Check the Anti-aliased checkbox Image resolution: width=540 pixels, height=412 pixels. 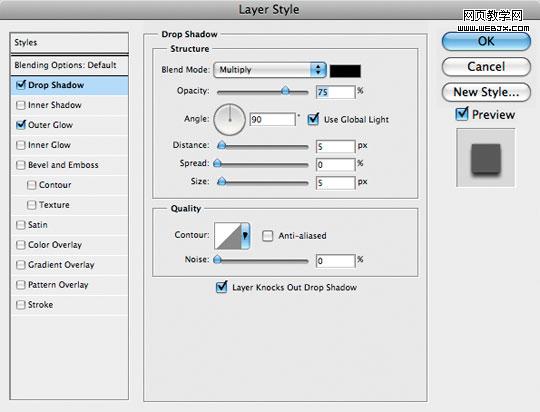tap(268, 236)
